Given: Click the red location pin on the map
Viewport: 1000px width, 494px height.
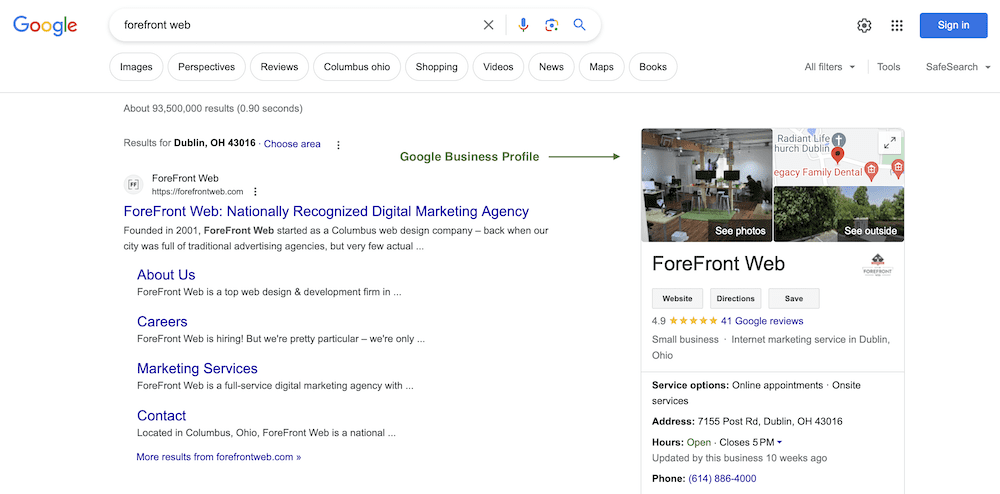Looking at the screenshot, I should tap(838, 155).
